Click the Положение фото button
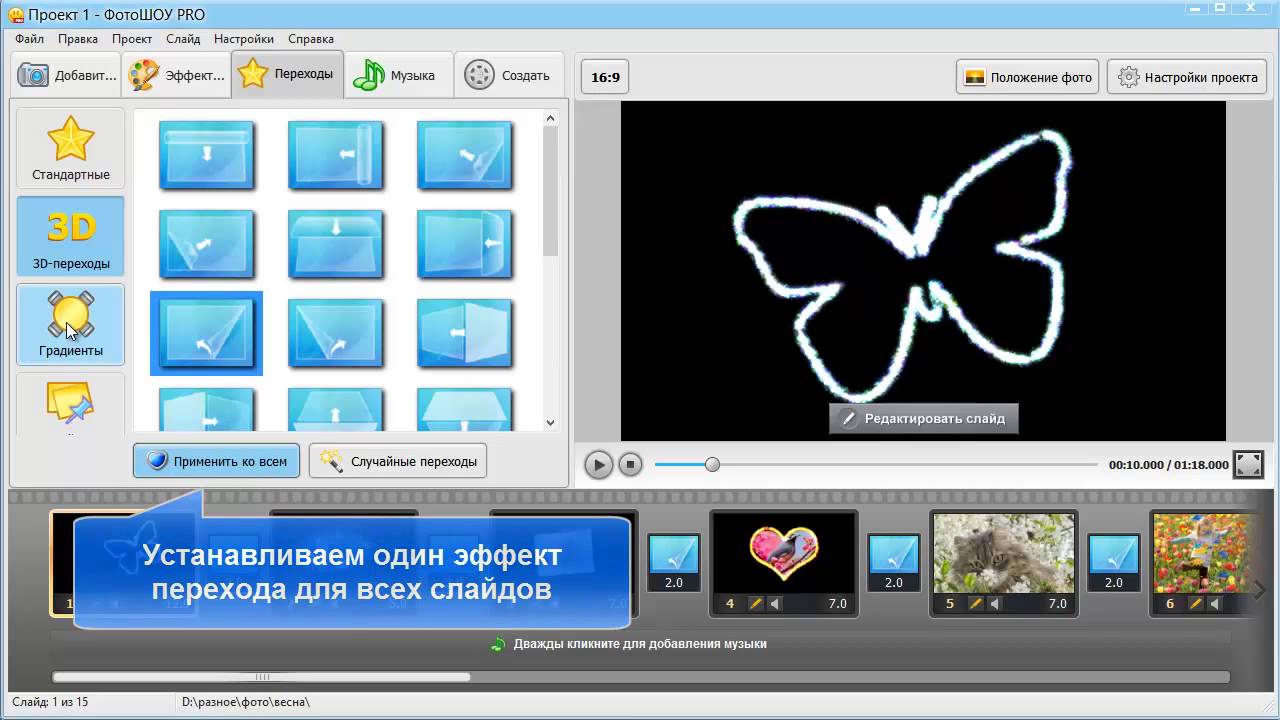The image size is (1280, 720). [x=1027, y=77]
